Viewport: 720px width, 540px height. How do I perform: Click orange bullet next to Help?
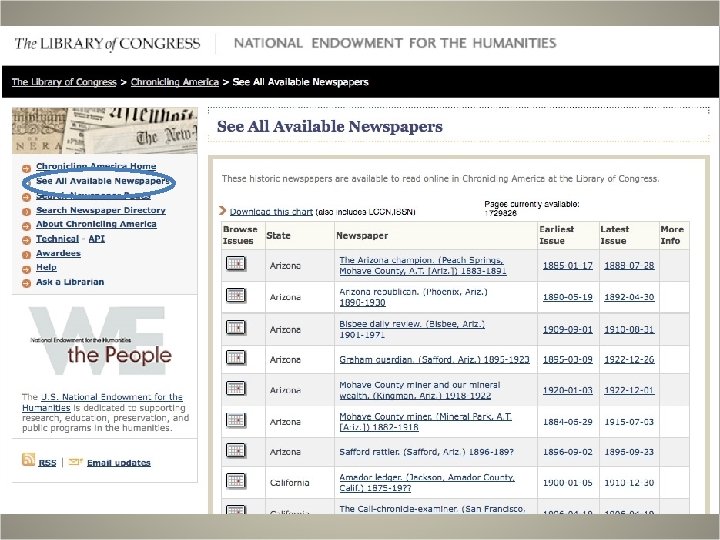point(27,269)
